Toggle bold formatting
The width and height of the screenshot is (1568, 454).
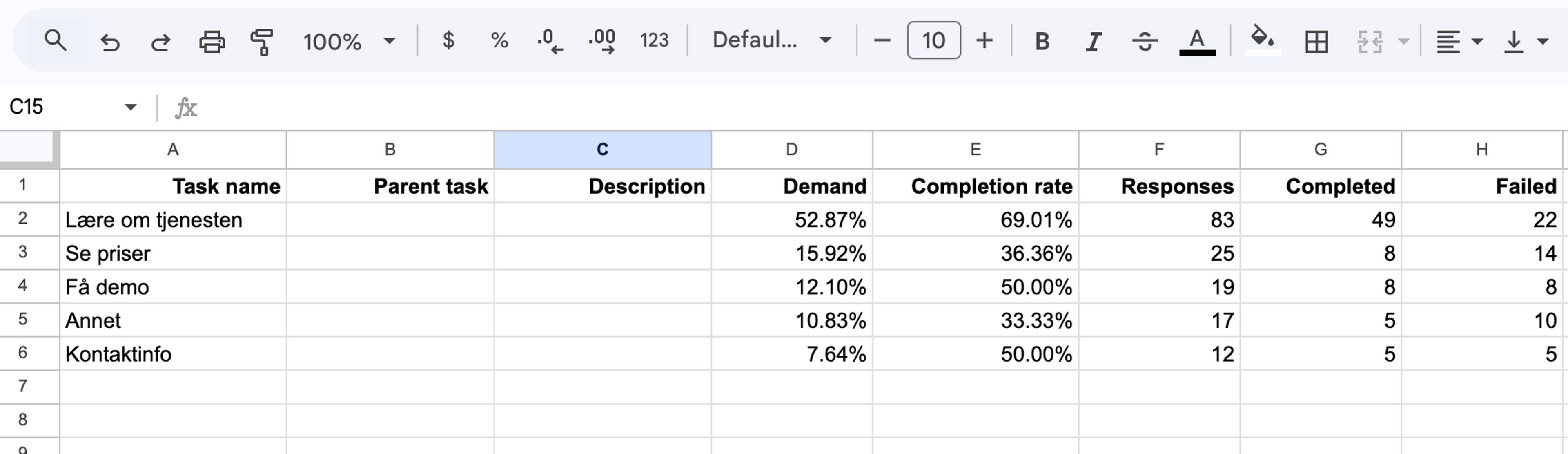point(1042,41)
